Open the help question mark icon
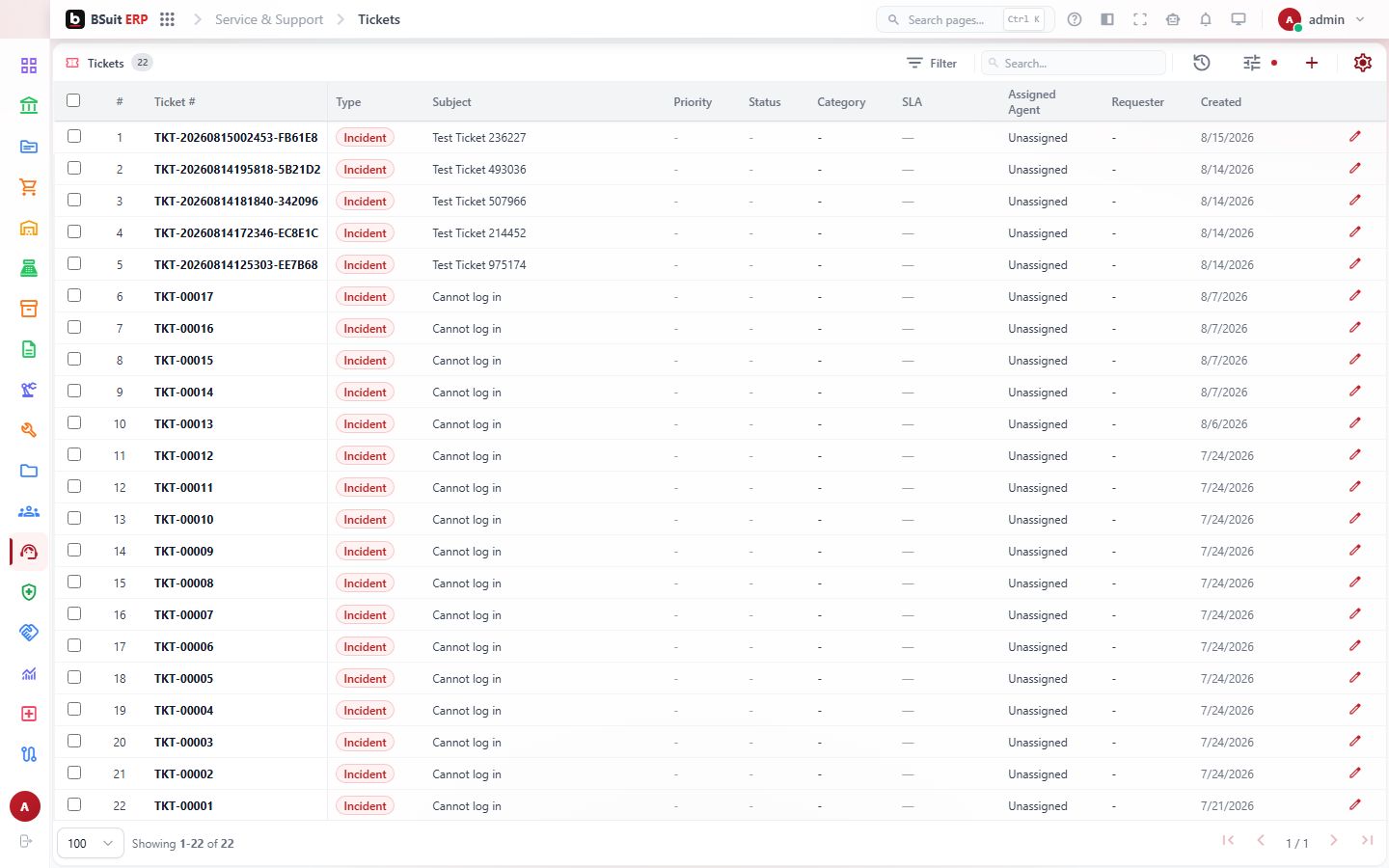The width and height of the screenshot is (1389, 868). [1075, 19]
